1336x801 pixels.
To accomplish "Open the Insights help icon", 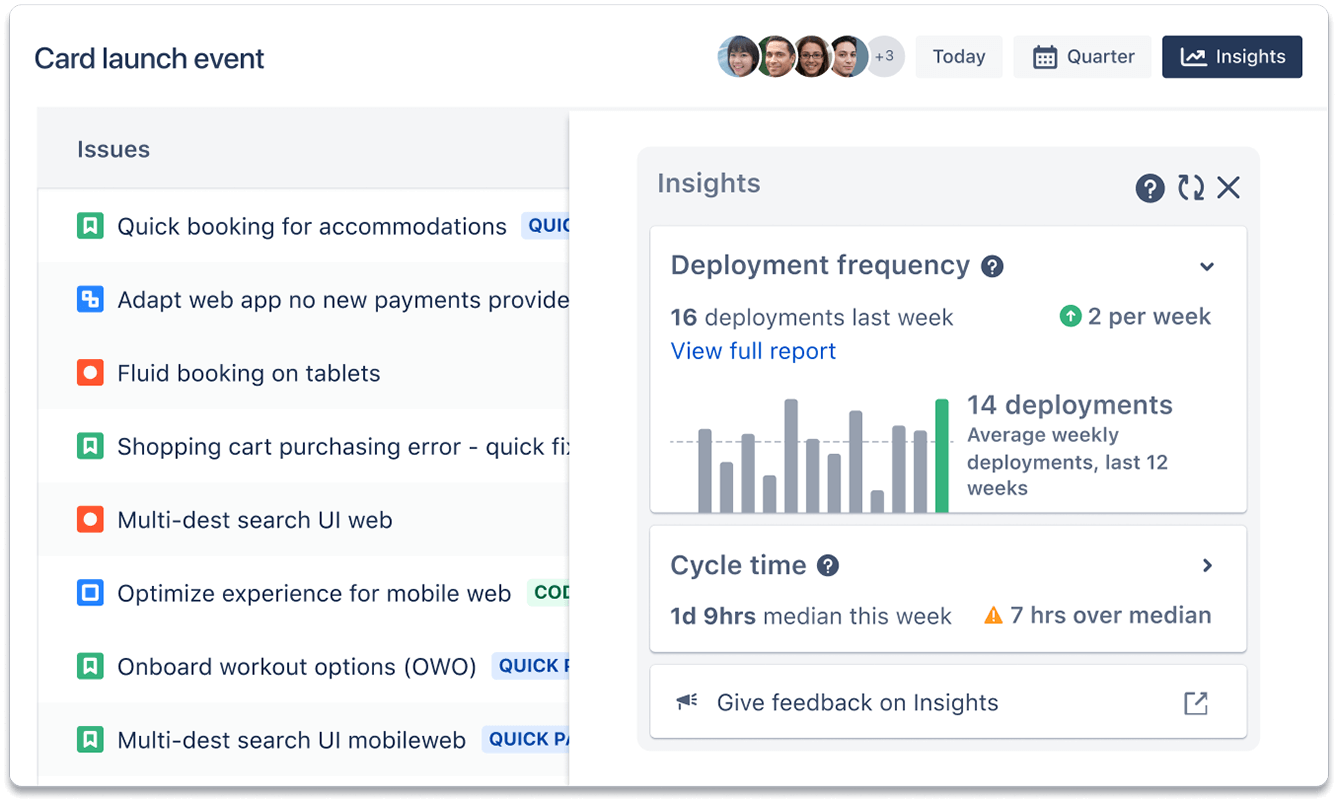I will [x=1150, y=187].
